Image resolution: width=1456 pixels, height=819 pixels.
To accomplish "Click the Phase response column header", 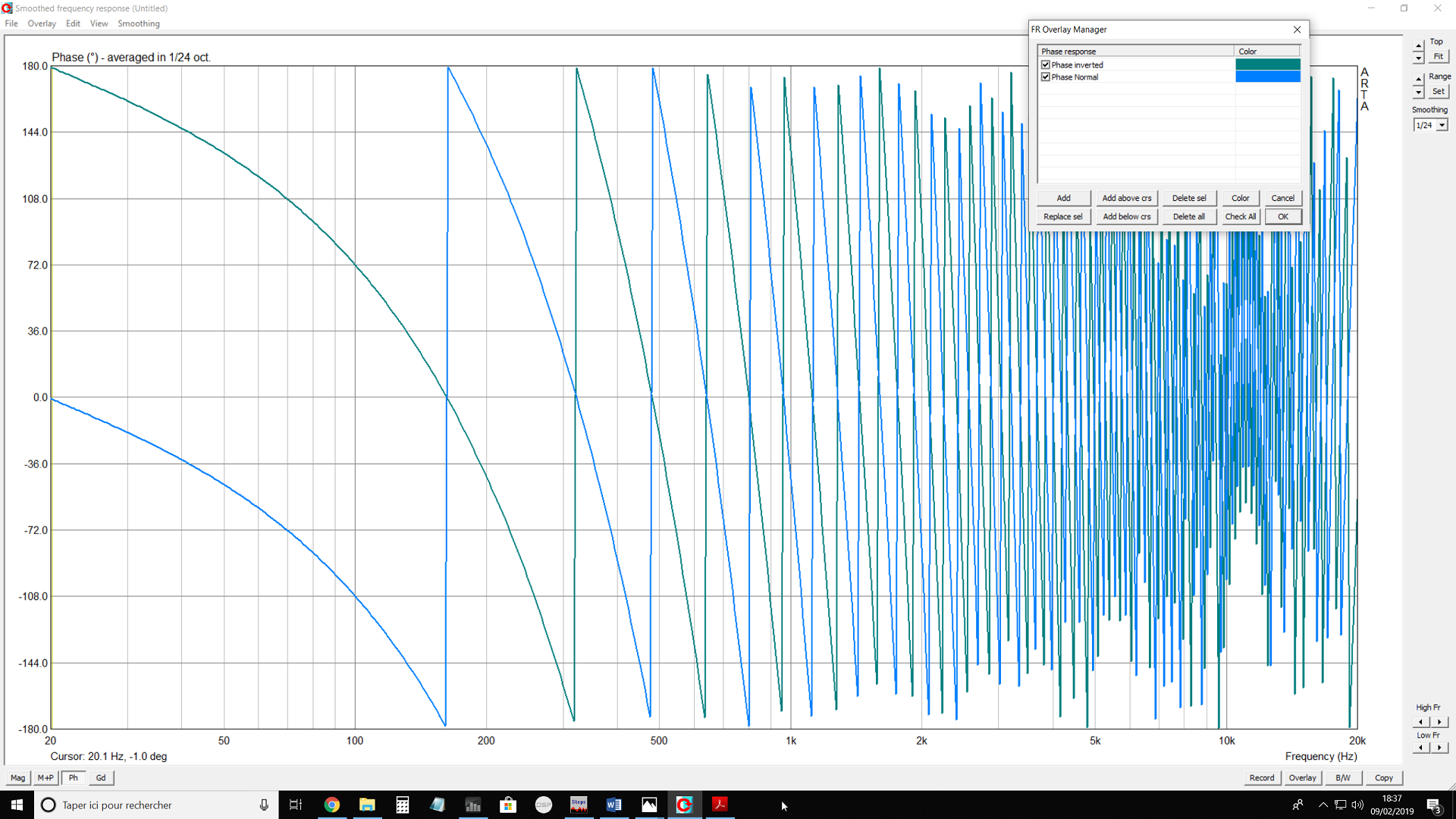I will pyautogui.click(x=1136, y=52).
